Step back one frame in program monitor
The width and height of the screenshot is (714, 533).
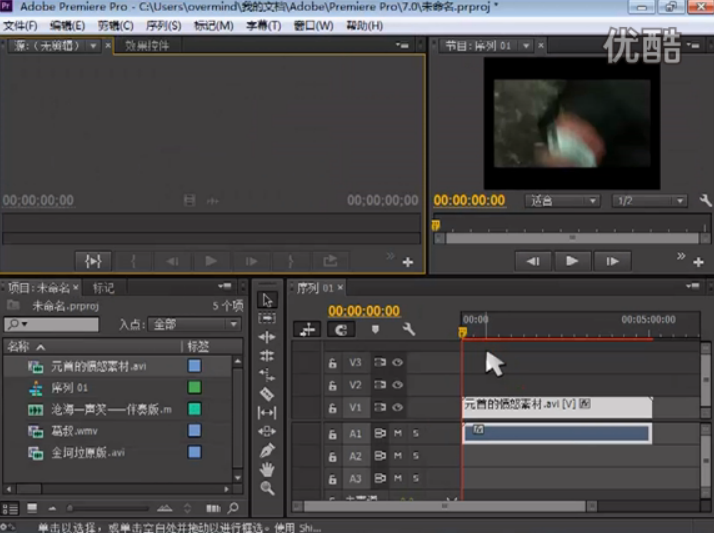(x=533, y=261)
